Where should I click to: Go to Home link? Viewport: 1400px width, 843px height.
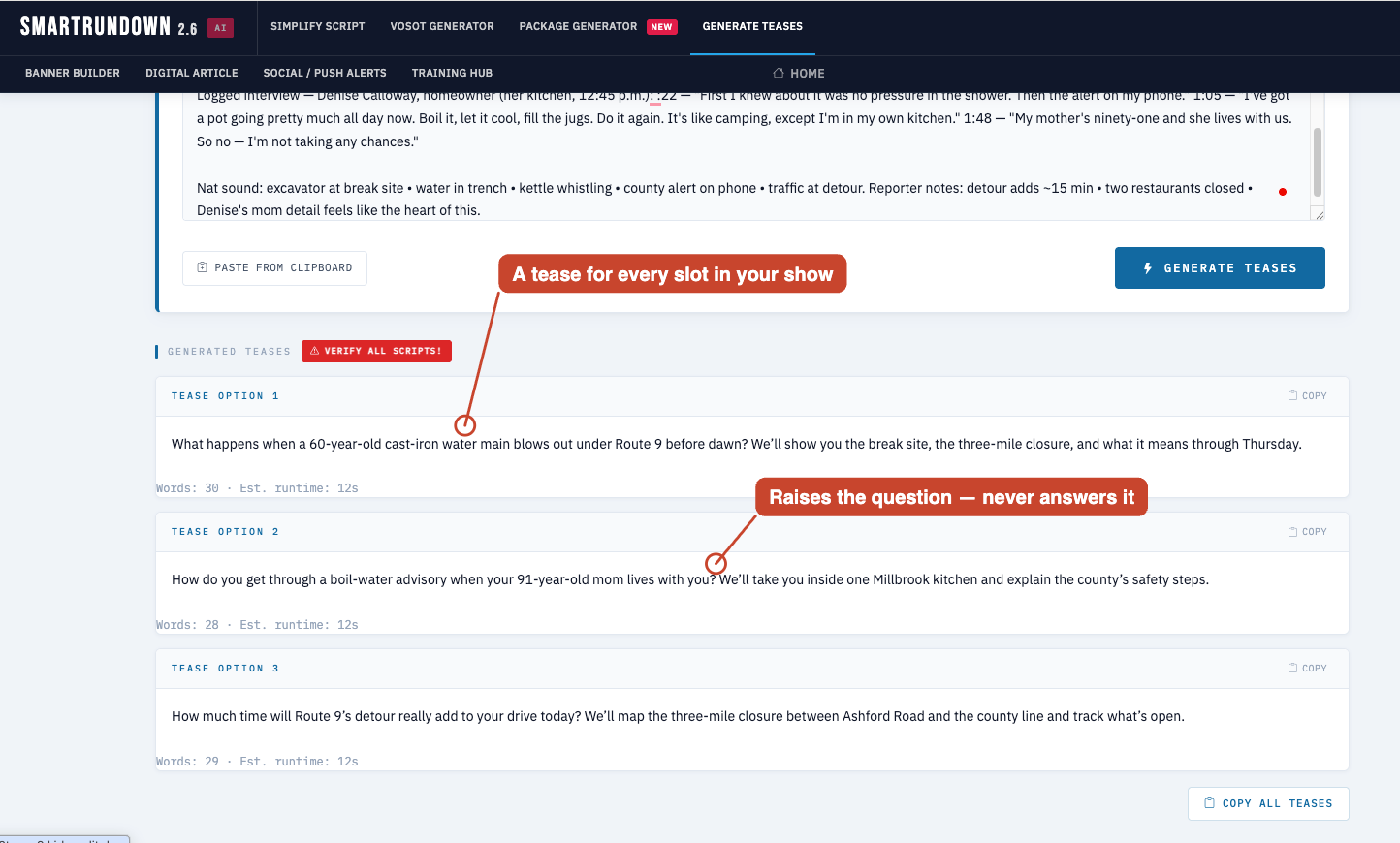(799, 74)
